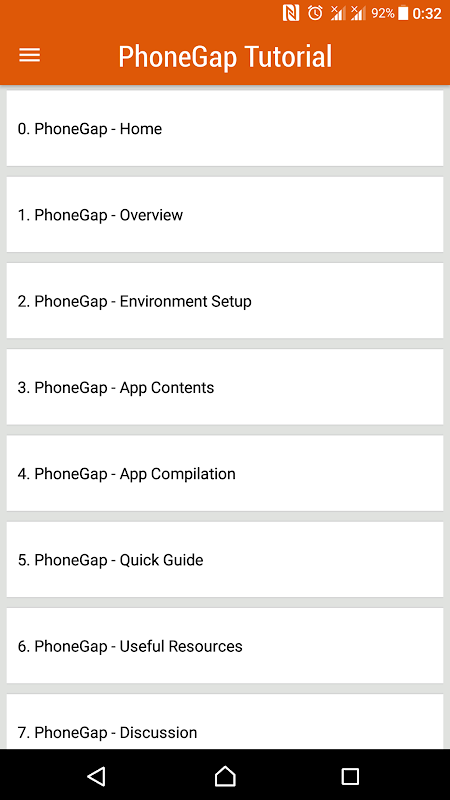Viewport: 450px width, 800px height.
Task: Tap the PhoneGap Tutorial header title
Action: click(225, 56)
